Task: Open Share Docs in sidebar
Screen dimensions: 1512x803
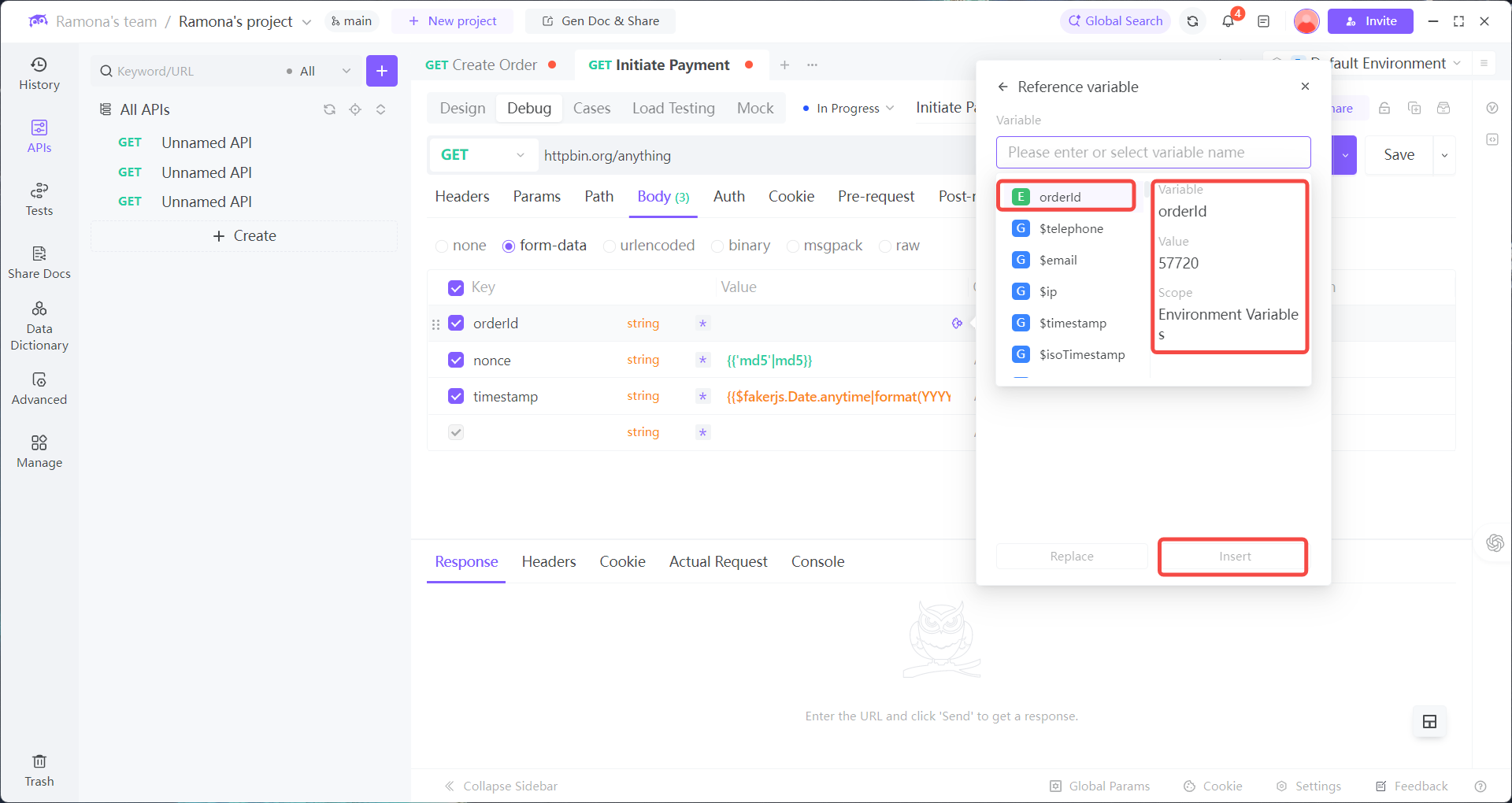Action: coord(39,263)
